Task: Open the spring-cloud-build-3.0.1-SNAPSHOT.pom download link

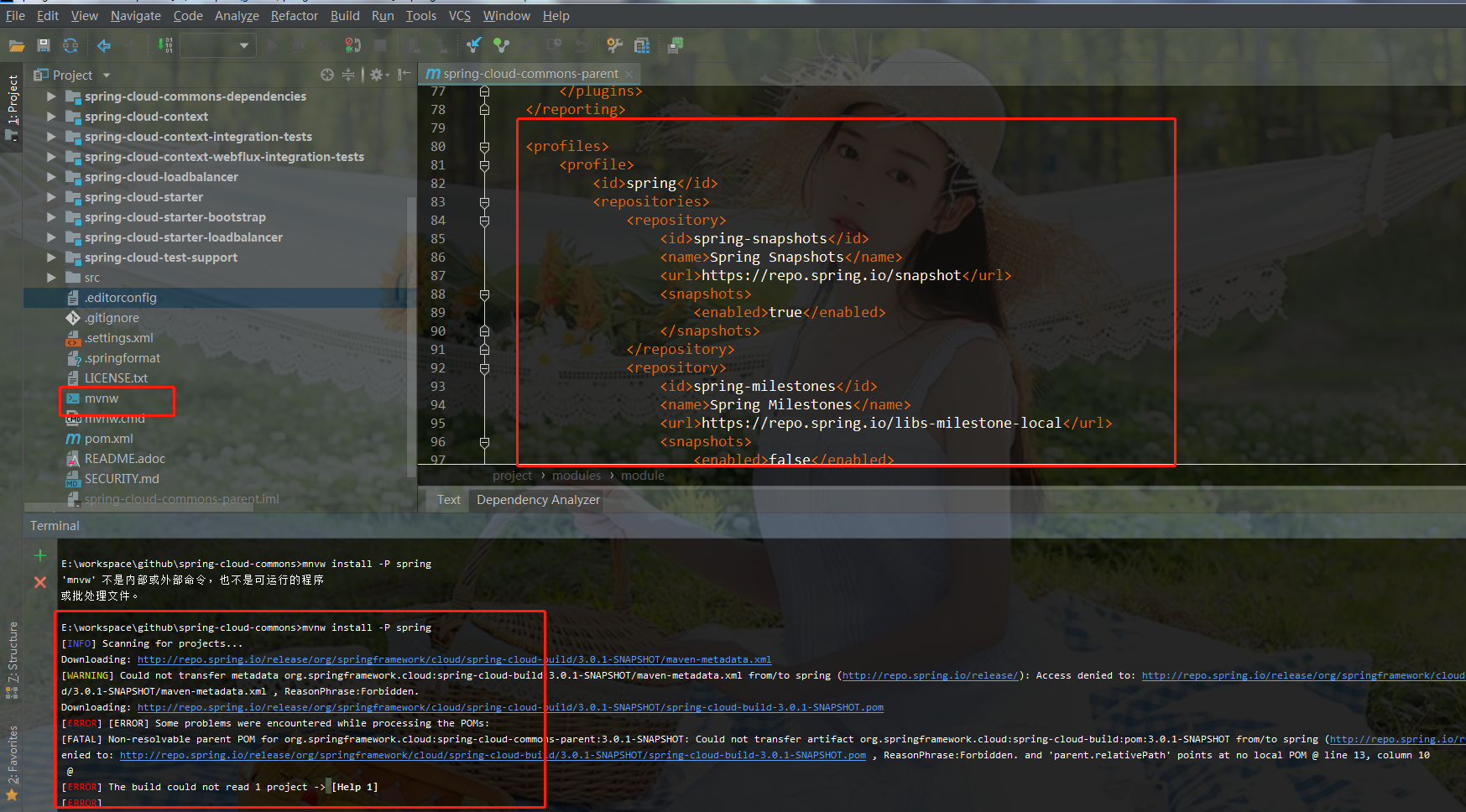Action: pos(510,707)
